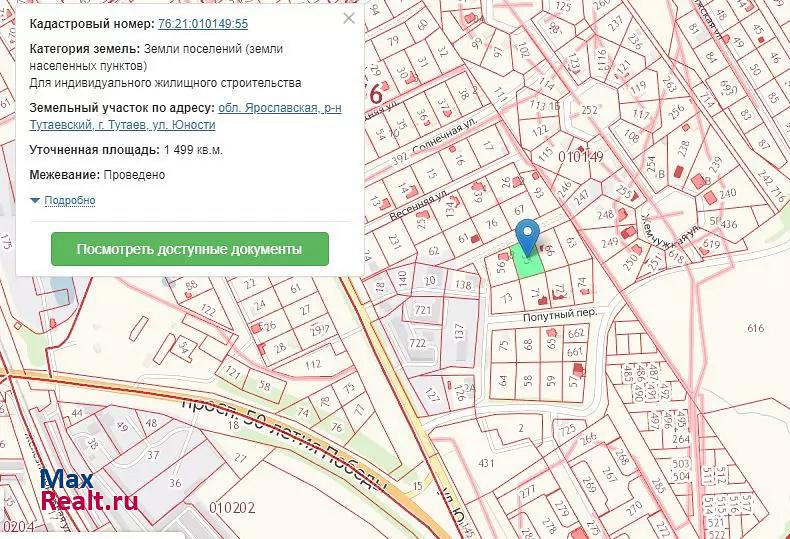Click the large parcel numbered 616
The width and height of the screenshot is (790, 539).
[754, 328]
